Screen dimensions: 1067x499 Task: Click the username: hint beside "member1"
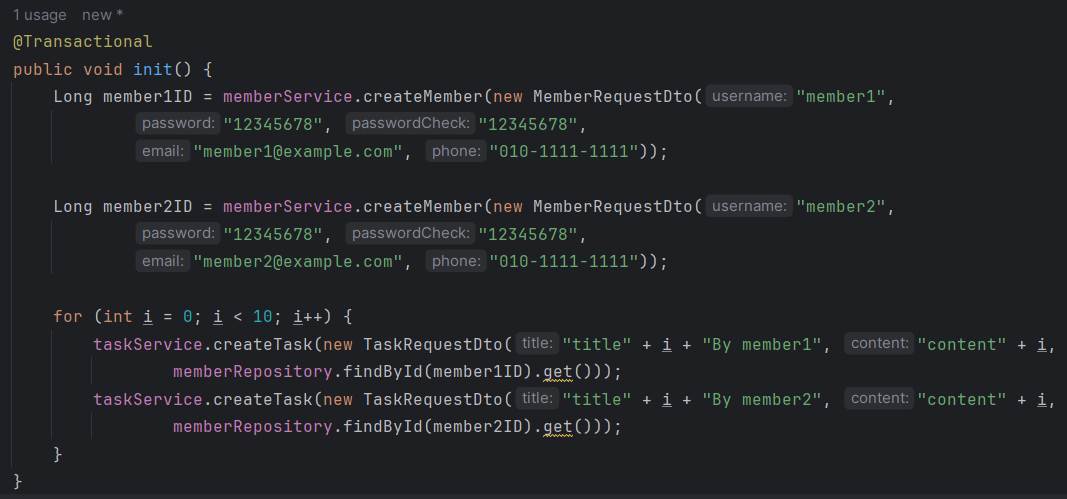click(x=749, y=97)
